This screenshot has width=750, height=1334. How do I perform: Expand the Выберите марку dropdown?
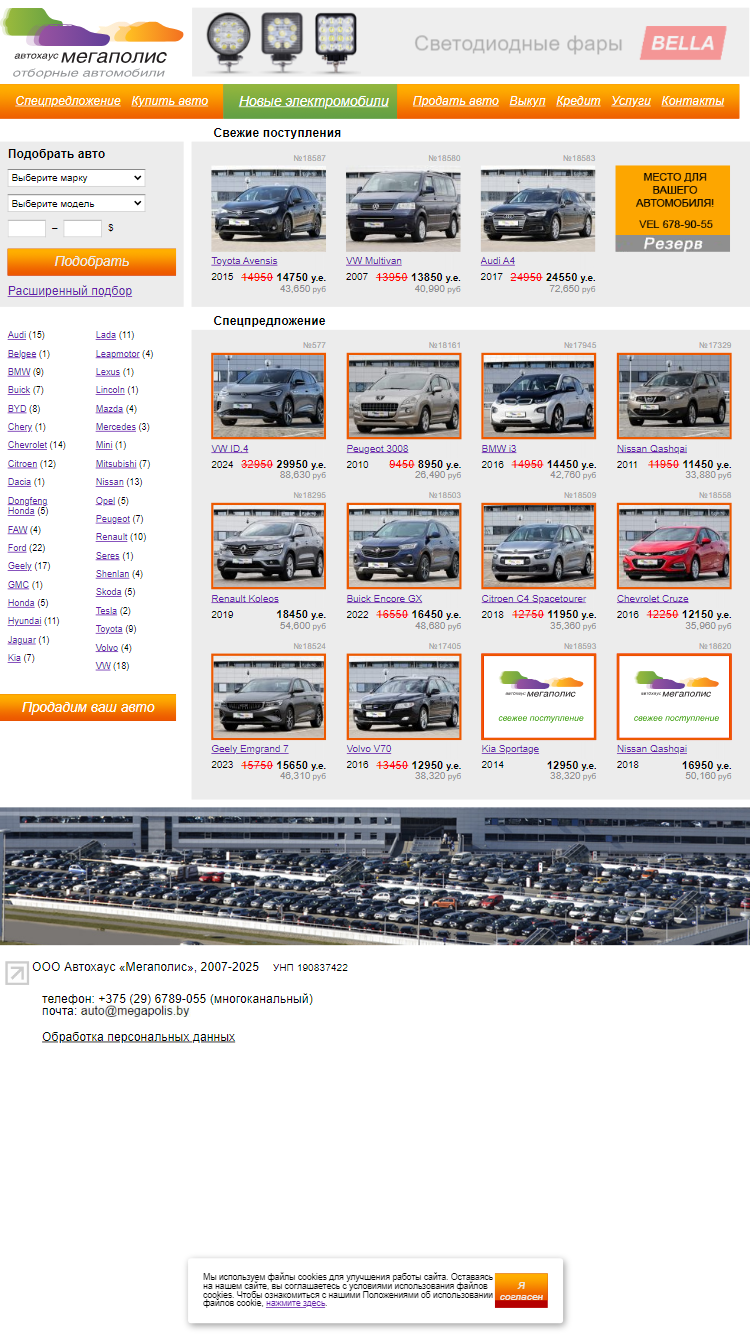click(x=76, y=178)
